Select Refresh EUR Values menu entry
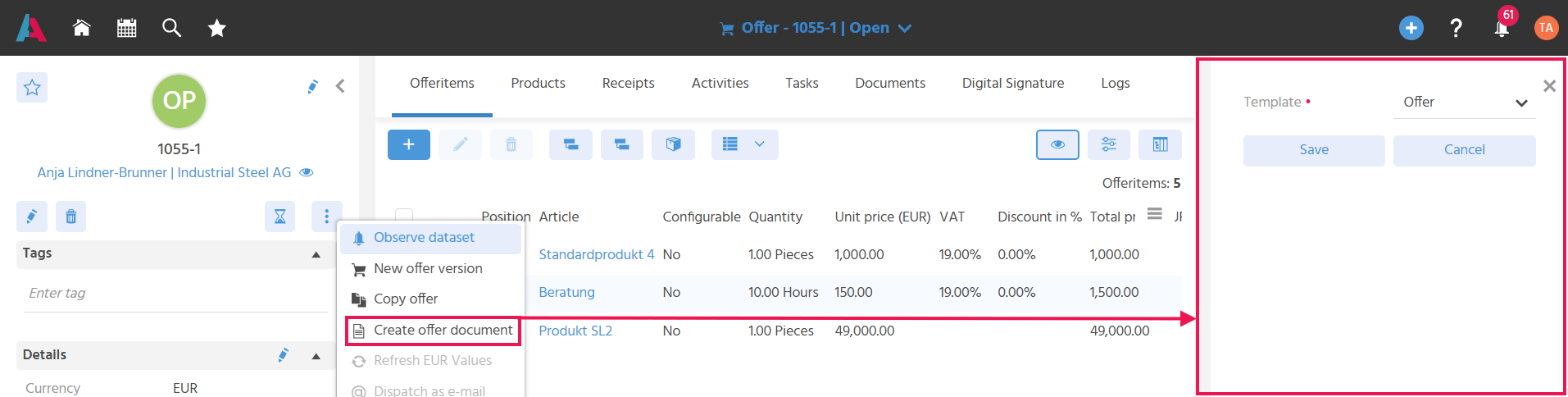 coord(430,361)
